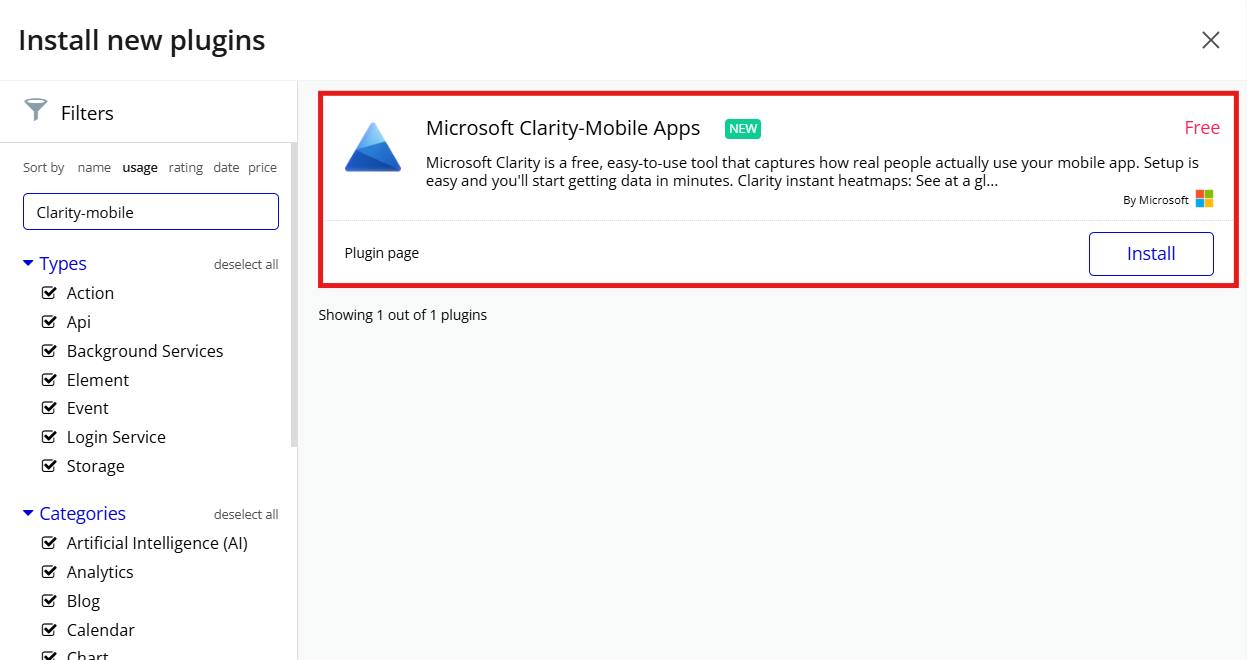Image resolution: width=1247 pixels, height=660 pixels.
Task: Uncheck the Artificial Intelligence (AI) category
Action: pyautogui.click(x=50, y=542)
